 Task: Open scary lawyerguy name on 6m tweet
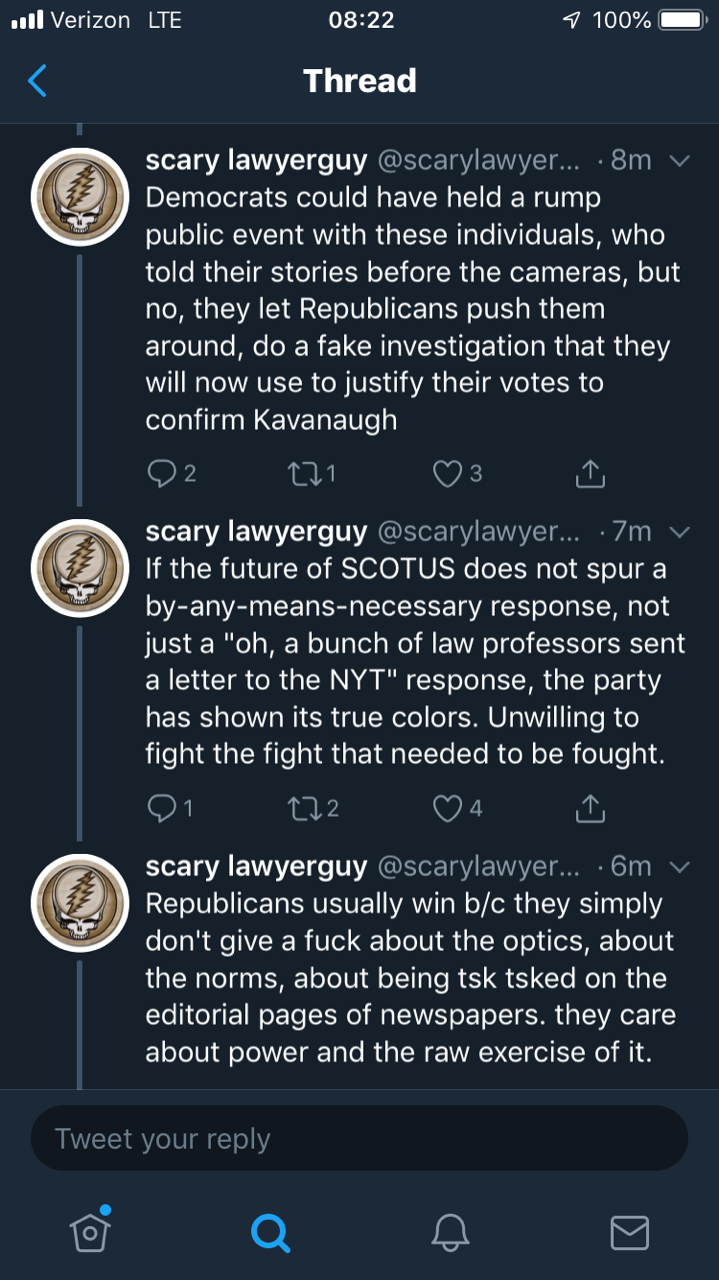256,866
